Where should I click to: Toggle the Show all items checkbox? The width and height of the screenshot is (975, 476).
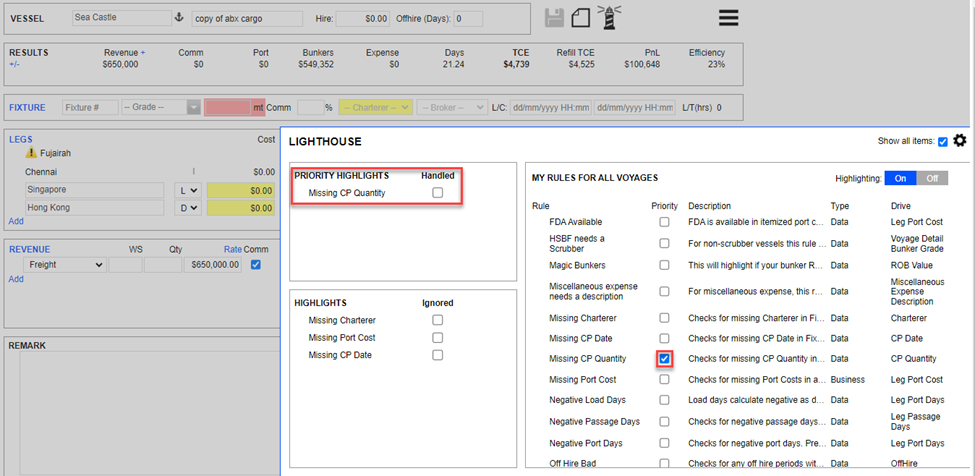tap(943, 142)
